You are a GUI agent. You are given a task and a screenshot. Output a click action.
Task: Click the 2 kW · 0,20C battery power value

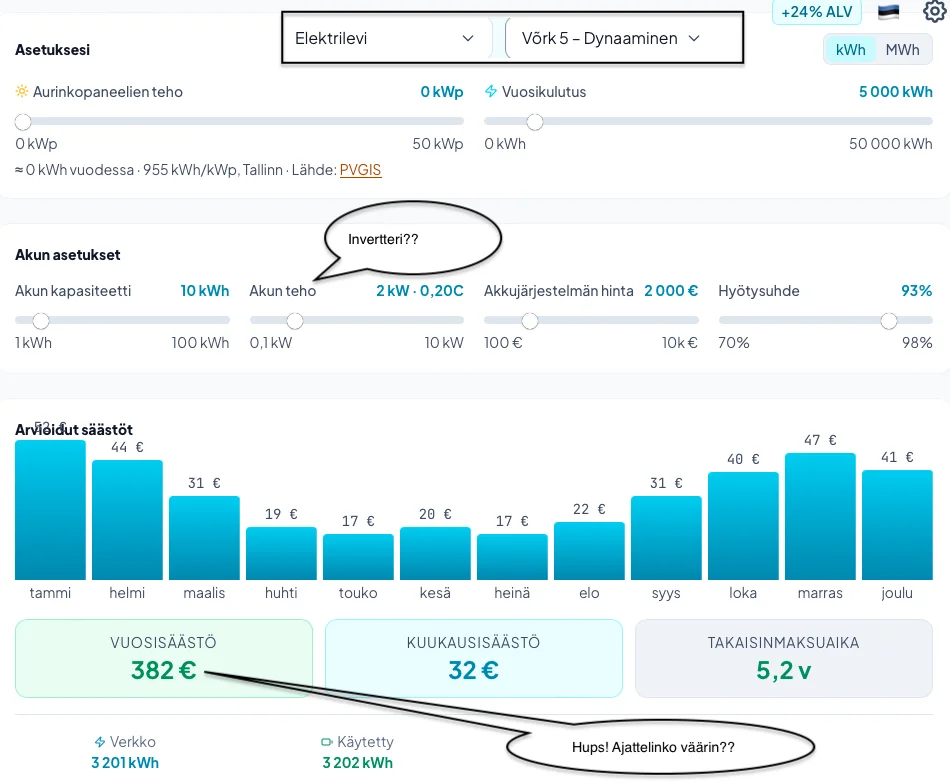420,291
